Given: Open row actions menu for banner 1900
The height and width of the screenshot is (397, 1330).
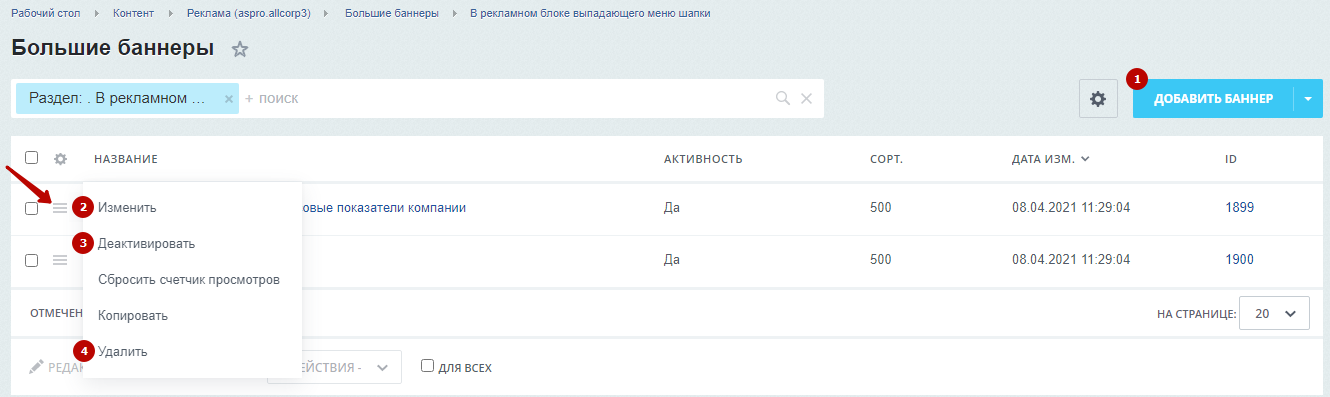Looking at the screenshot, I should click(60, 260).
